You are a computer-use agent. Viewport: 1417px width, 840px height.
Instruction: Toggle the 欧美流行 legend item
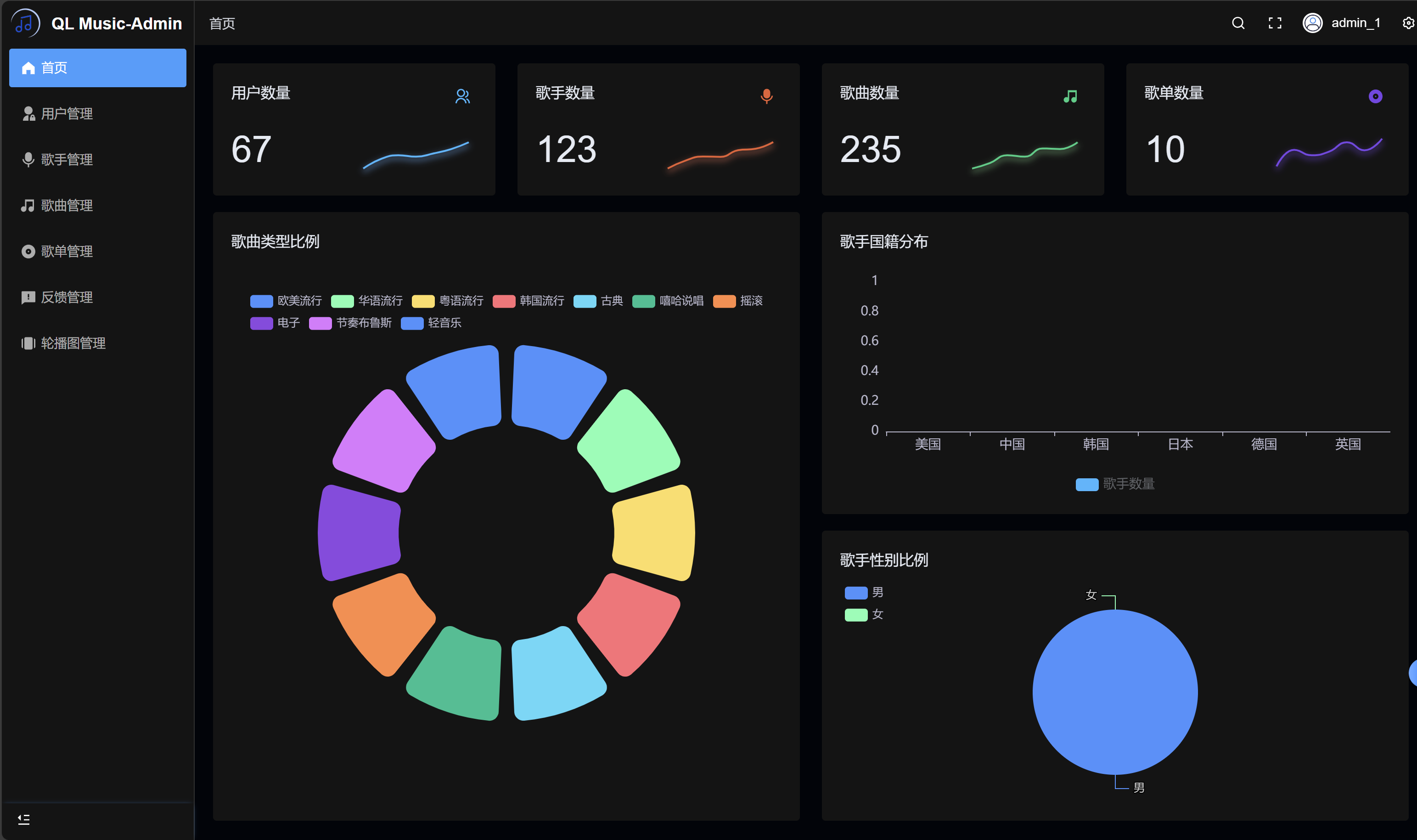286,301
